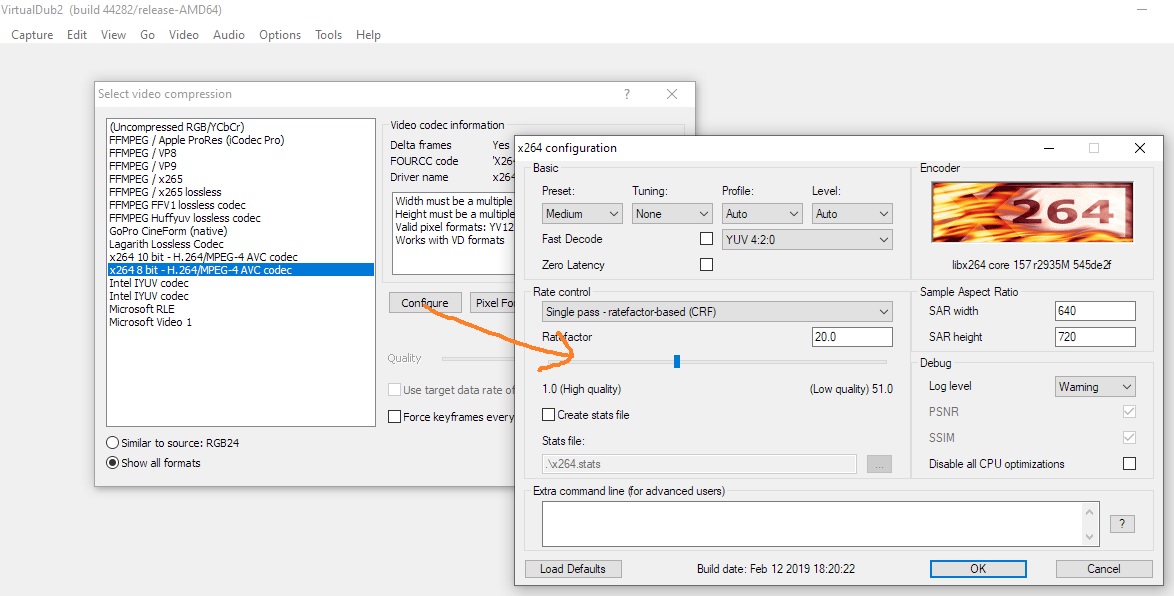Screen dimensions: 1174x596
Task: Click the Quality slider track
Action: coord(479,359)
